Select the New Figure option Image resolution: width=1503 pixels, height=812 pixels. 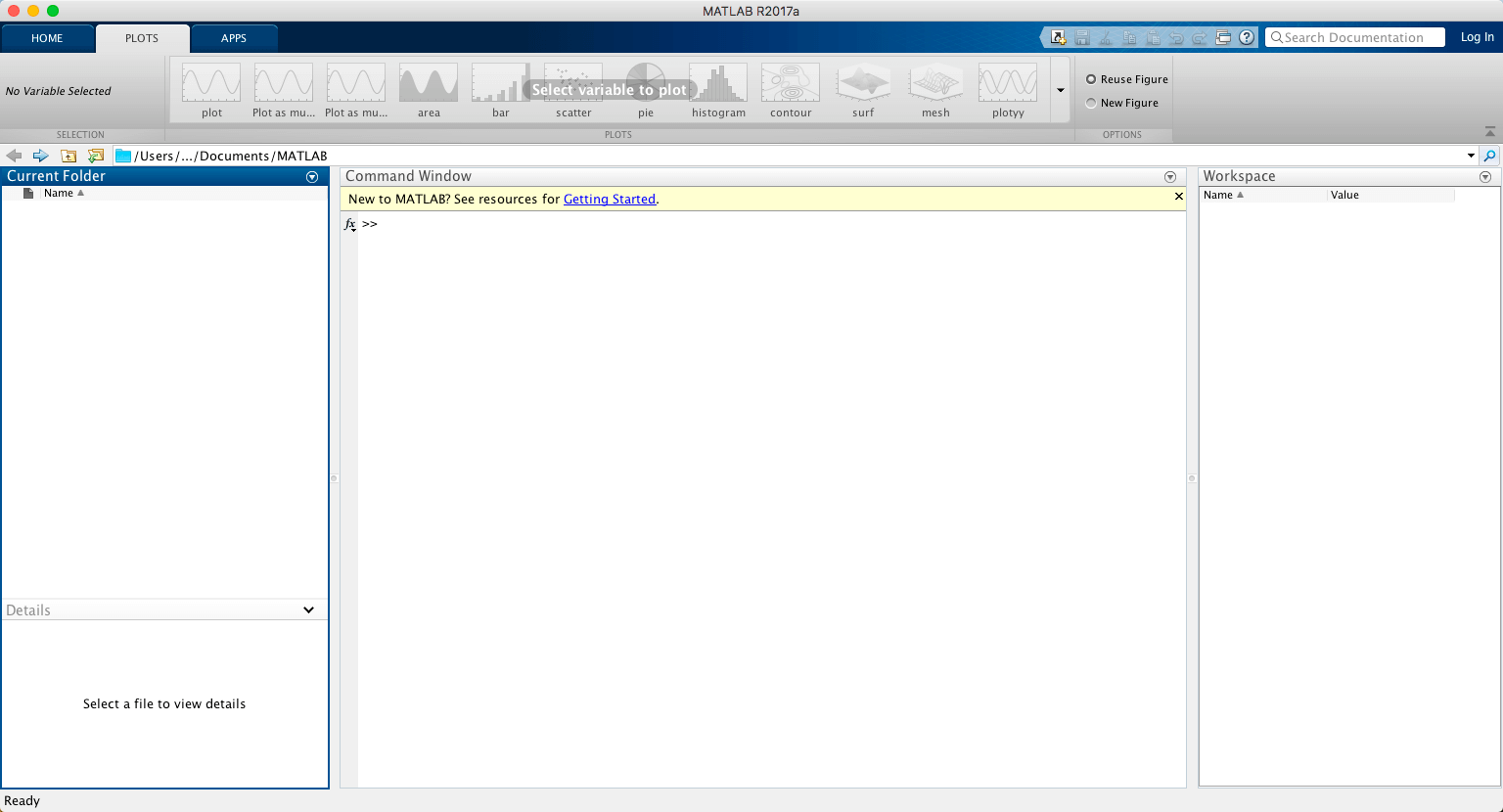coord(1122,103)
